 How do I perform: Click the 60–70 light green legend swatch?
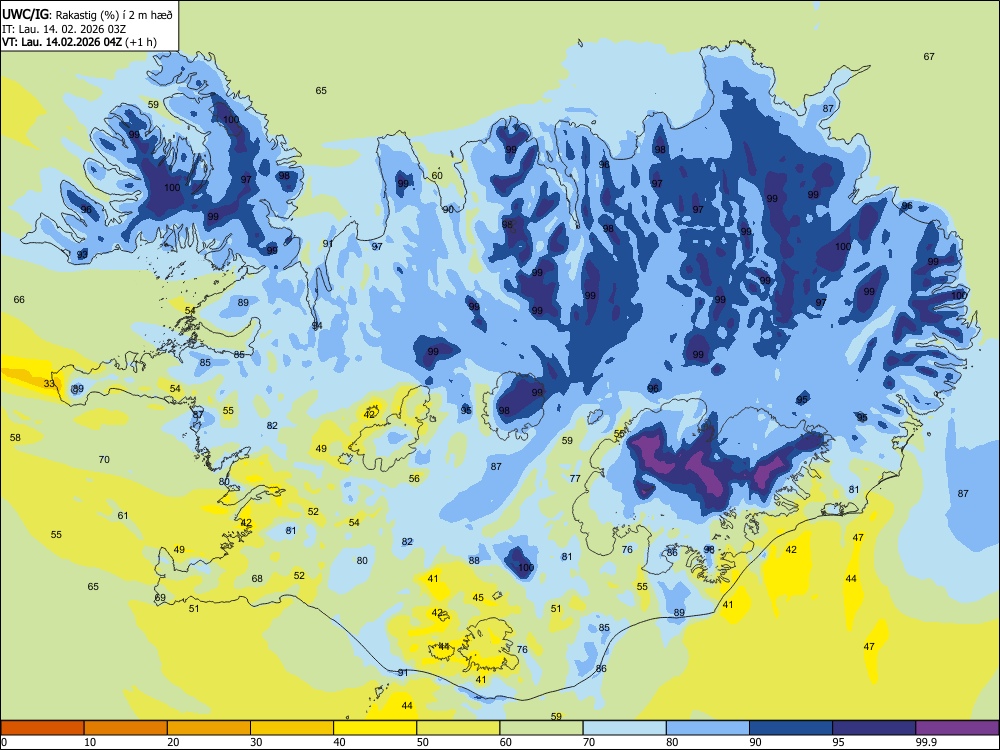(541, 728)
